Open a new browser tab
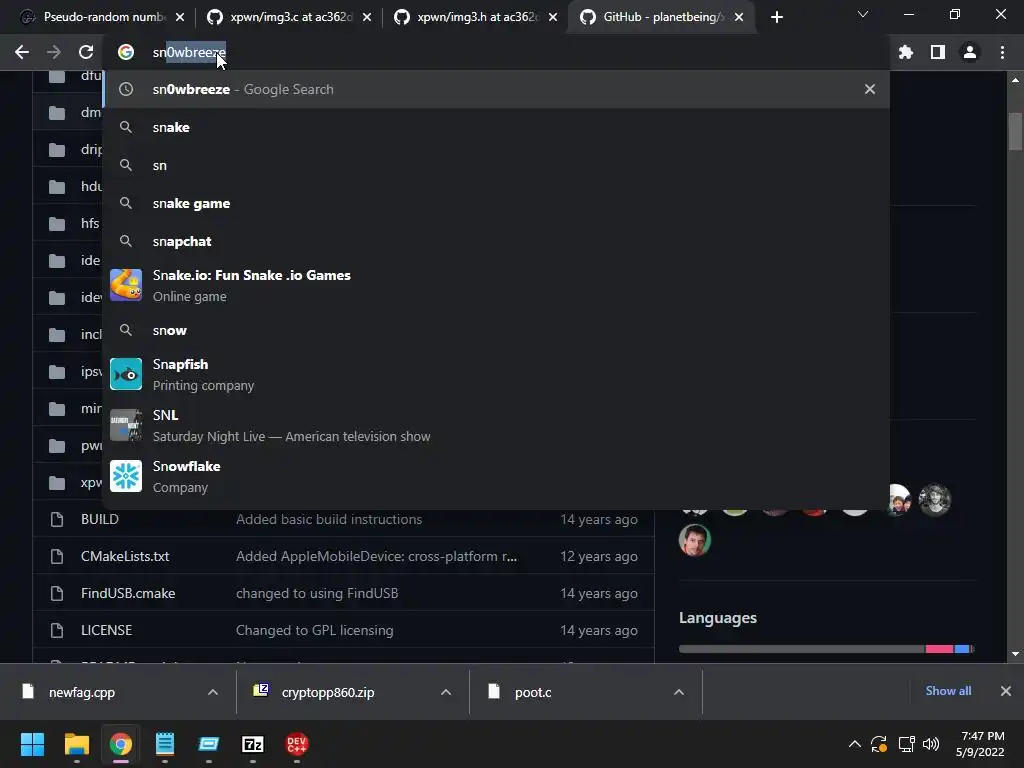This screenshot has width=1024, height=768. pyautogui.click(x=776, y=18)
